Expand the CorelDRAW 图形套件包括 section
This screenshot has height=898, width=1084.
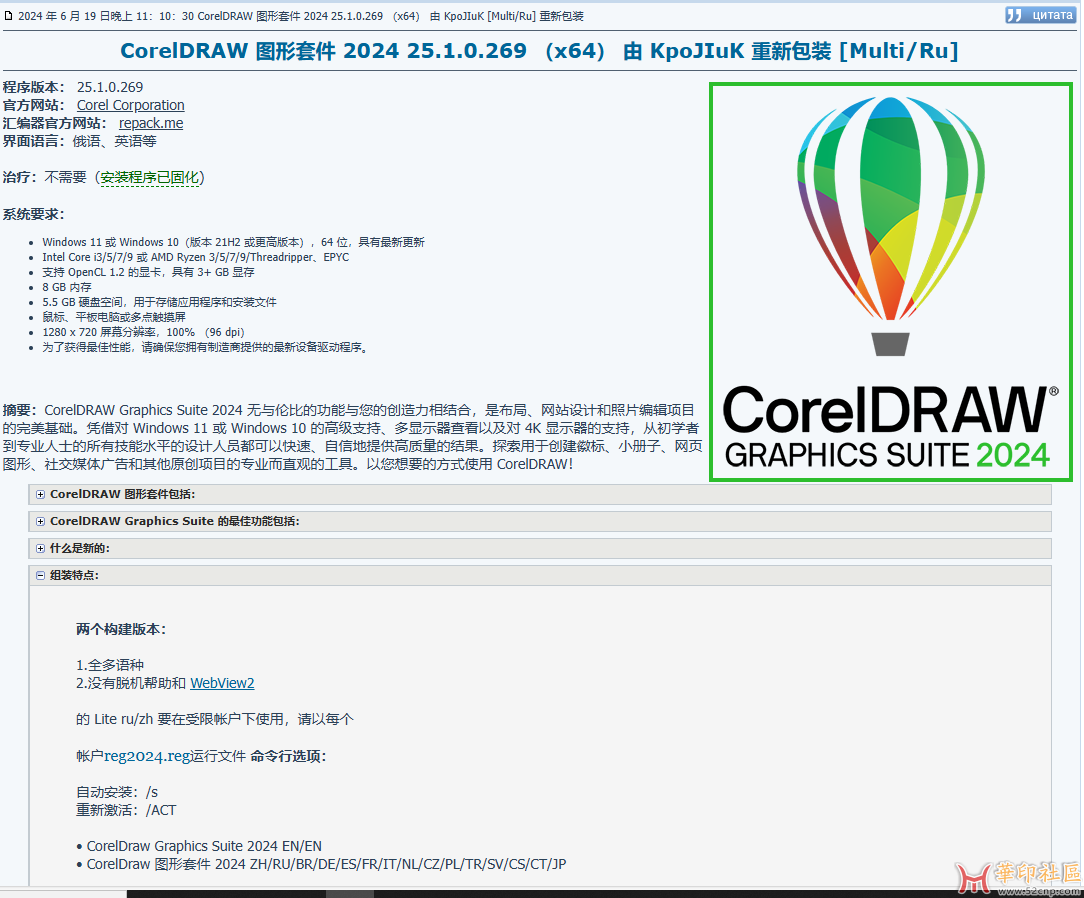(122, 494)
